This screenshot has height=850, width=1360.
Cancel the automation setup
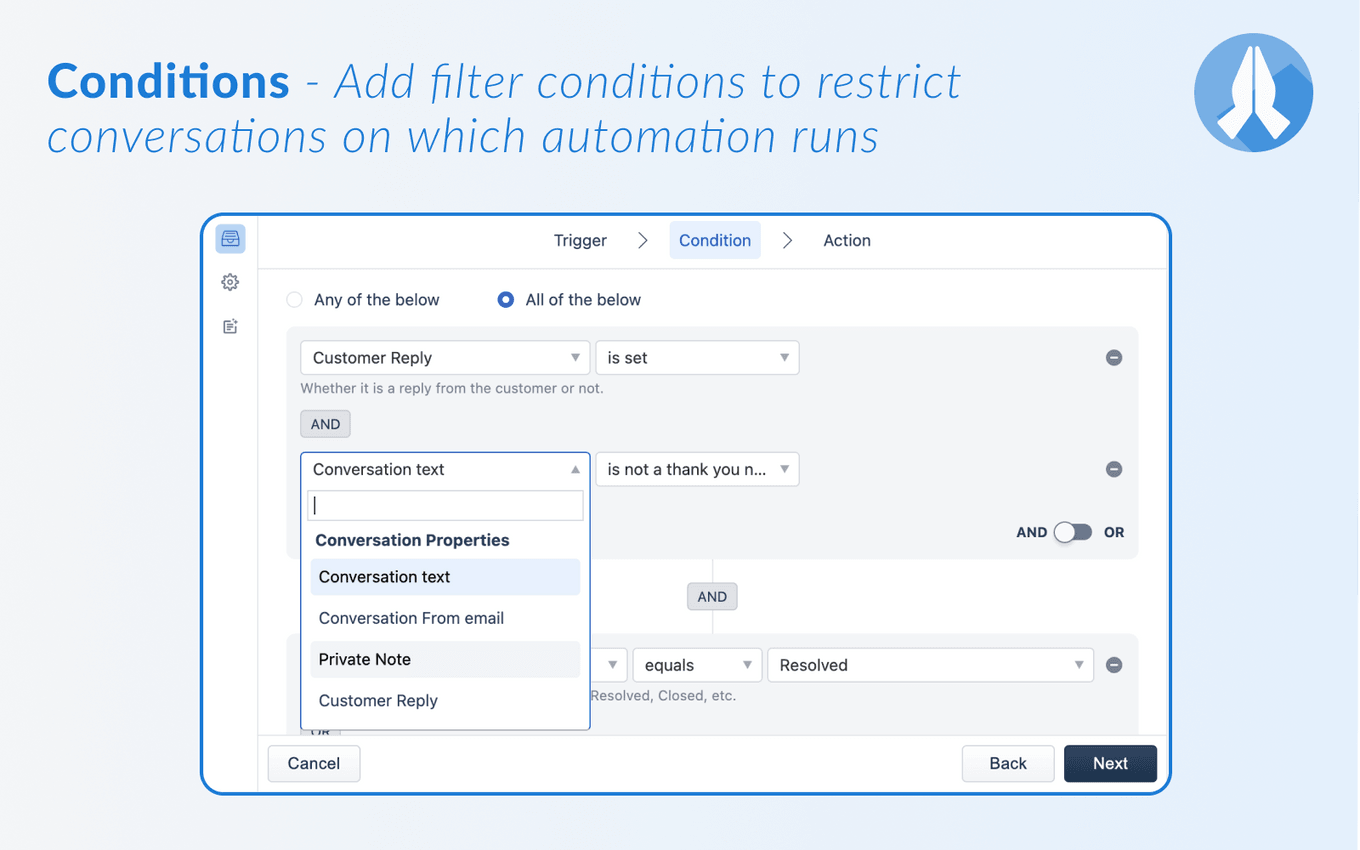coord(313,763)
